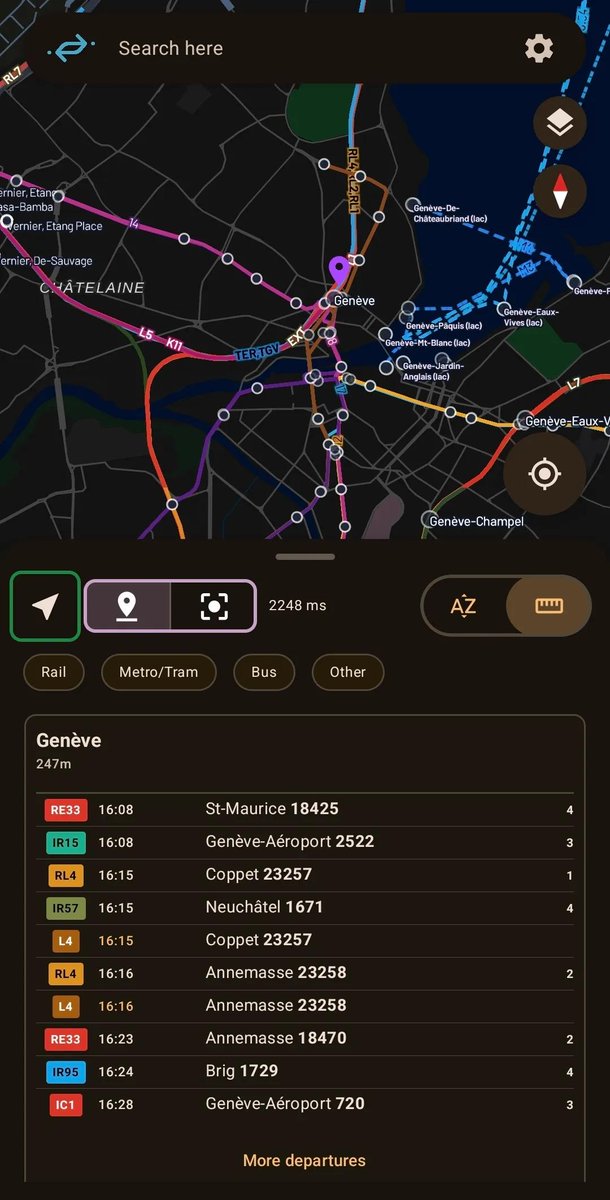Select pin location mode toggle
This screenshot has height=1200, width=610.
click(127, 605)
